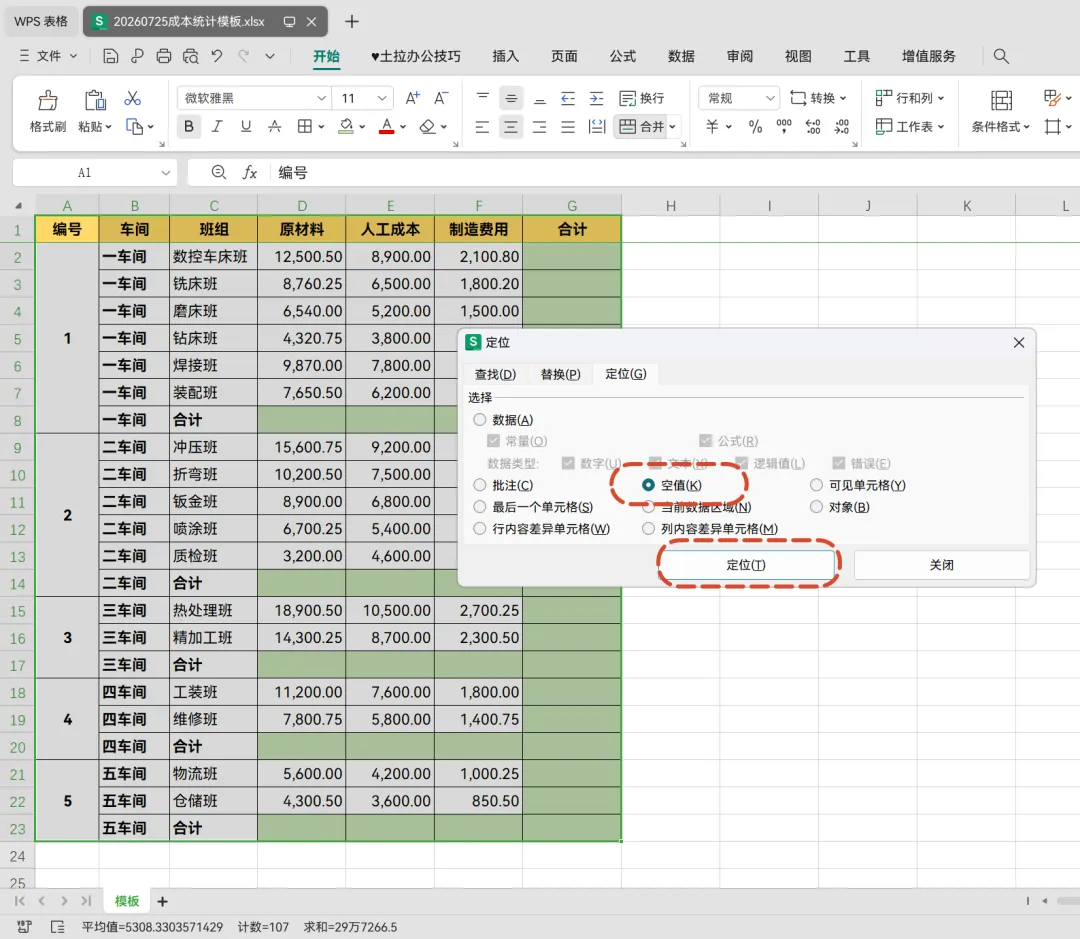Click the fill color bucket icon
Viewport: 1080px width, 939px height.
pos(346,127)
